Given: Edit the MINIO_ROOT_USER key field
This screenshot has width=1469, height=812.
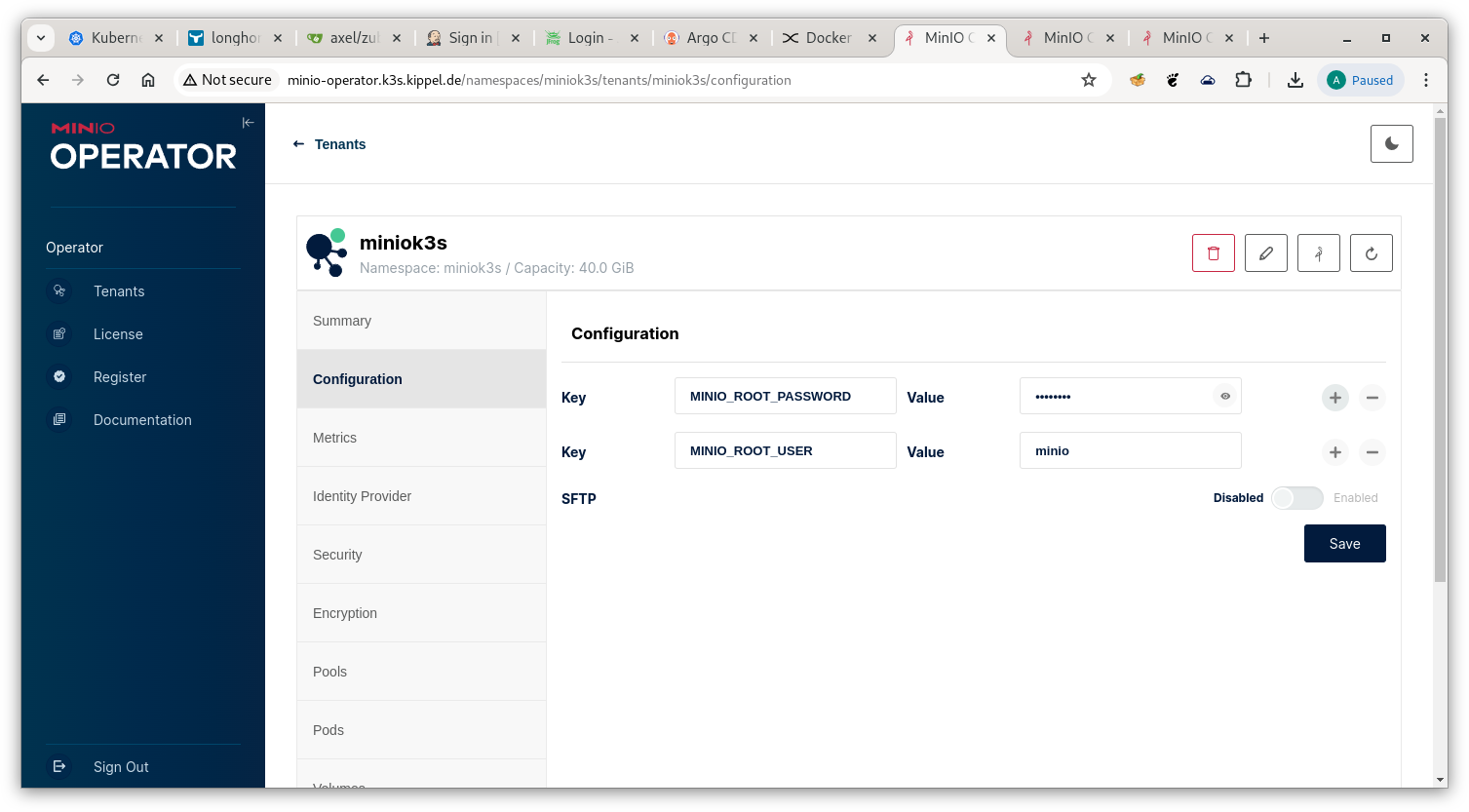Looking at the screenshot, I should coord(786,451).
